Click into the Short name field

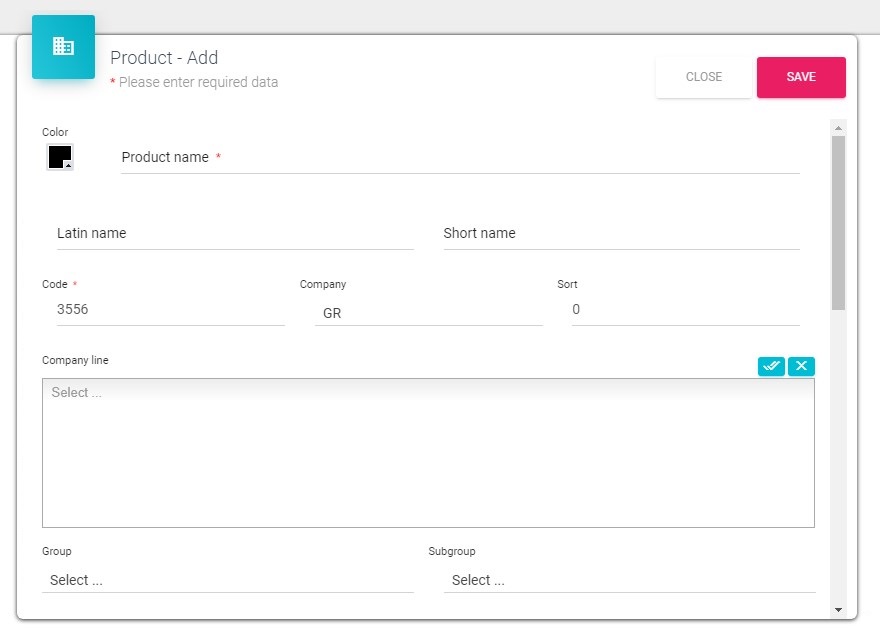[621, 234]
